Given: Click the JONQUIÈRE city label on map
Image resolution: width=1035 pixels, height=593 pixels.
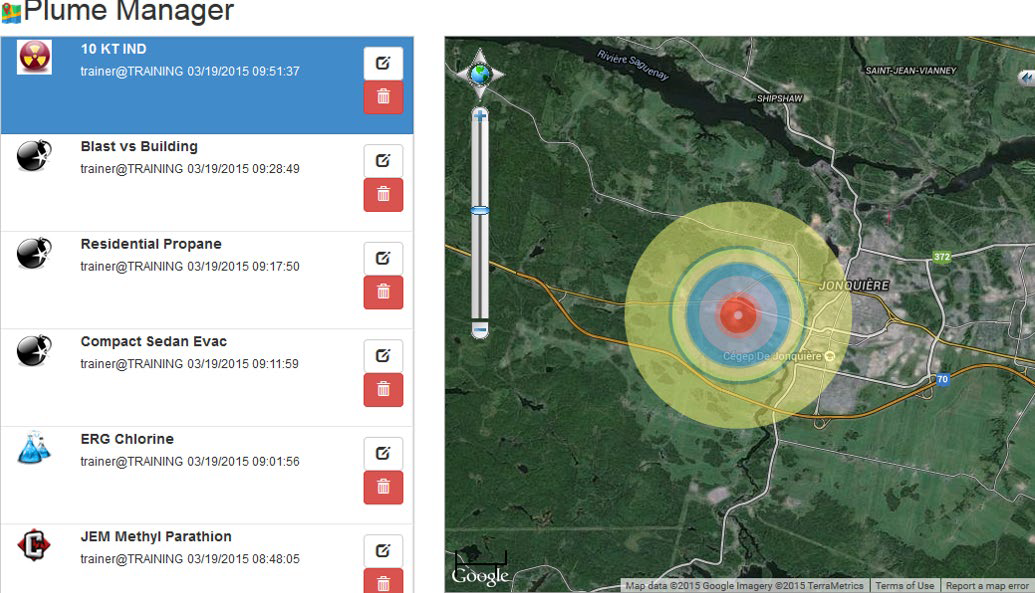Looking at the screenshot, I should [854, 285].
